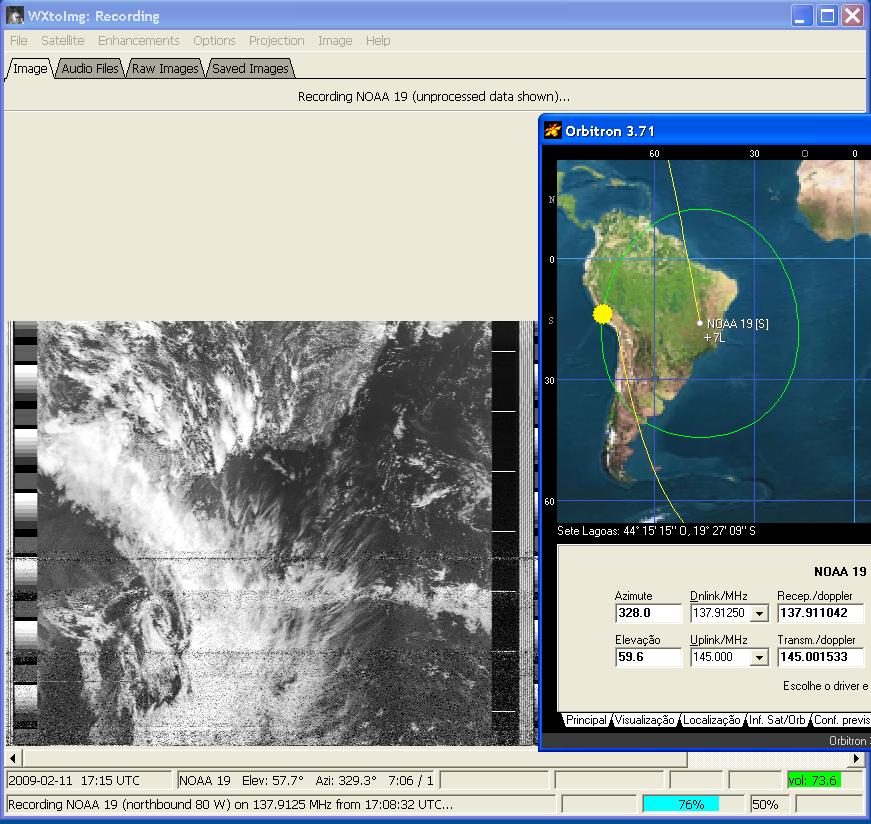Open the Projection menu

click(276, 41)
